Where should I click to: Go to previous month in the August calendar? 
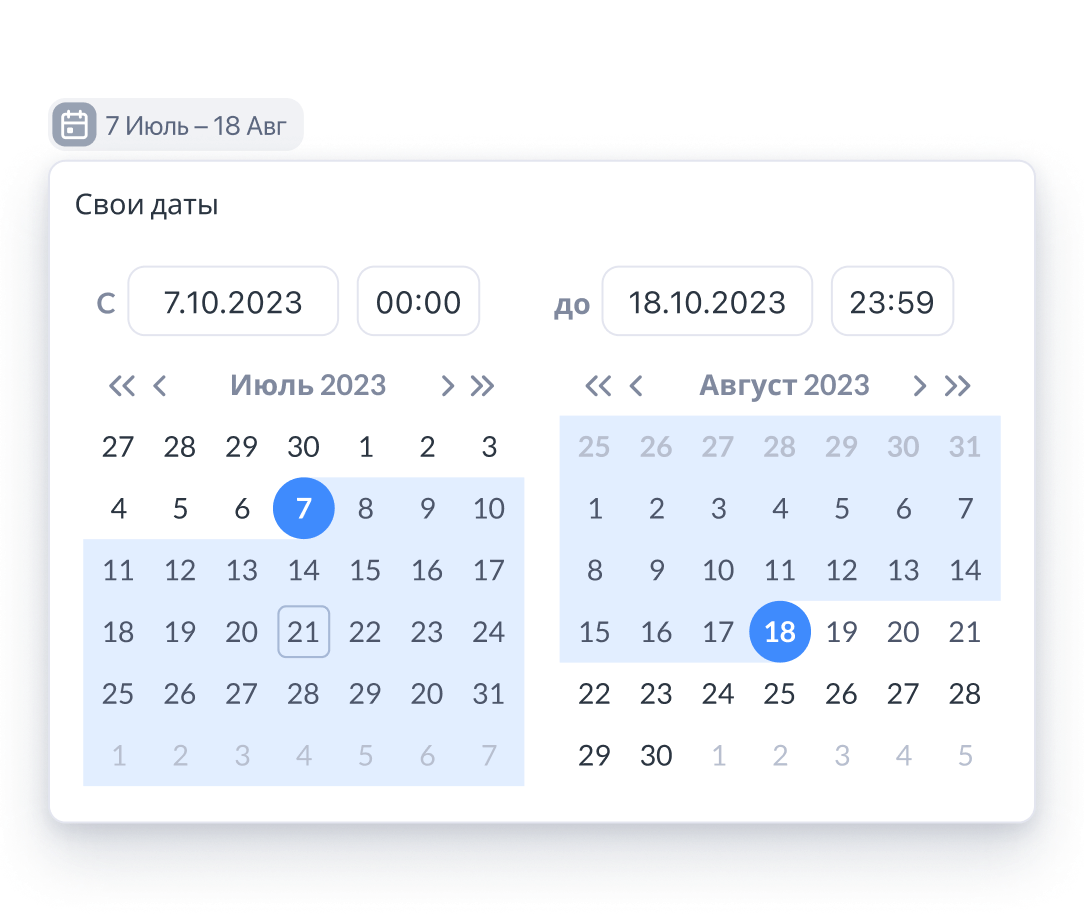635,386
